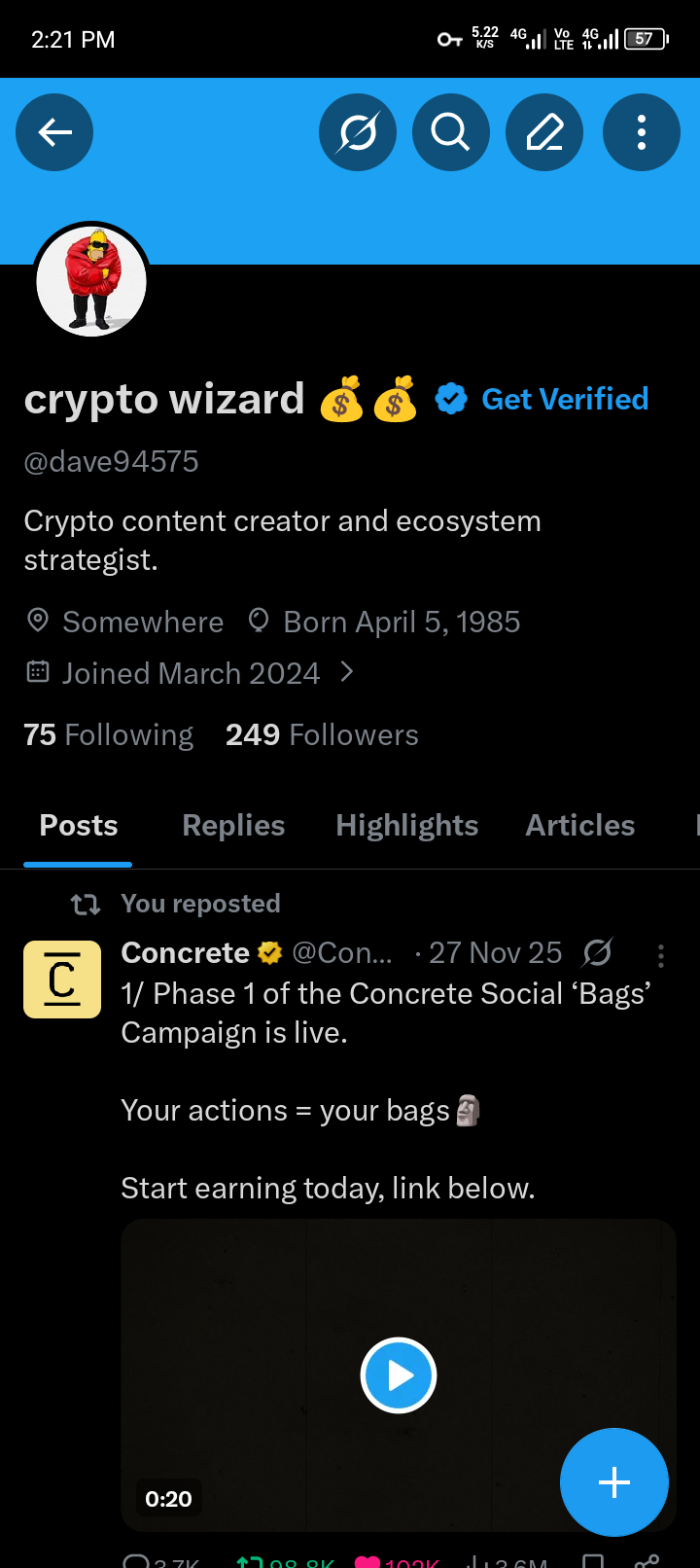700x1568 pixels.
Task: Open the Highlights tab
Action: pos(406,826)
